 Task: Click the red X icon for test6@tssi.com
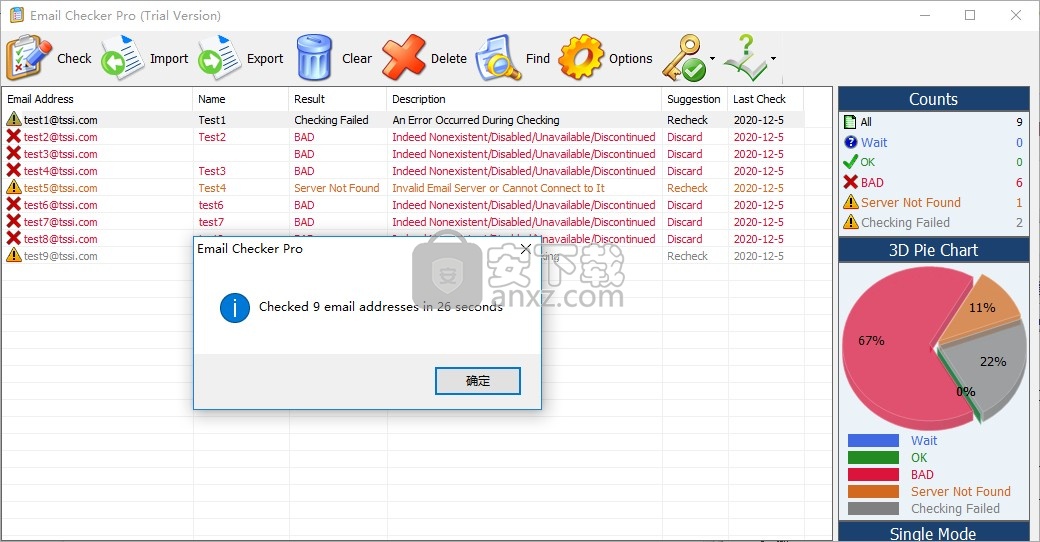(x=14, y=204)
